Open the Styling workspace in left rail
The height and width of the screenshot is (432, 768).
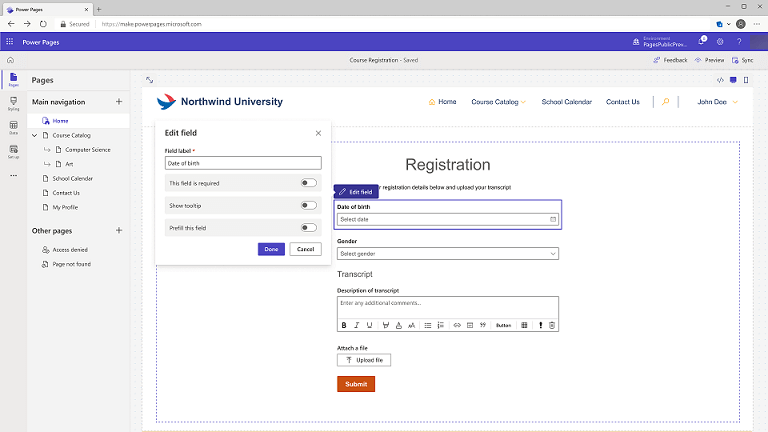click(x=13, y=103)
